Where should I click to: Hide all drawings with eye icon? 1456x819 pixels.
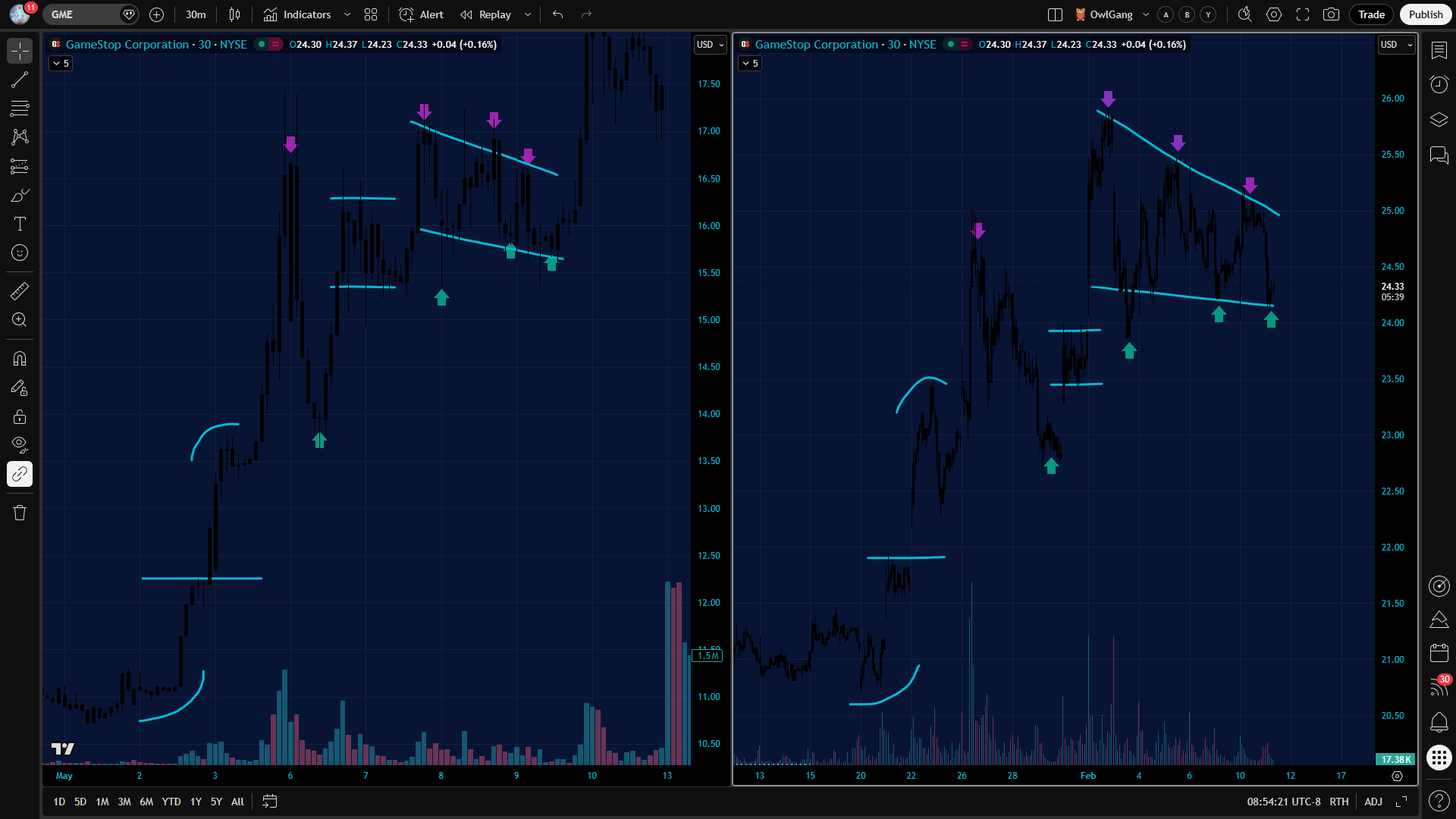pyautogui.click(x=20, y=444)
